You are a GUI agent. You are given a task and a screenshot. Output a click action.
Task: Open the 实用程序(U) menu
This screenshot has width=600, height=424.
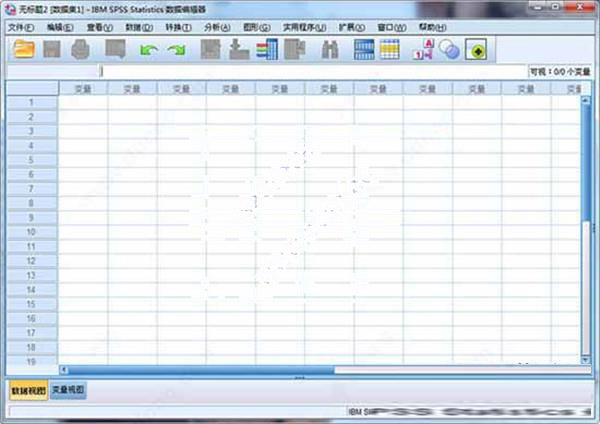[304, 28]
